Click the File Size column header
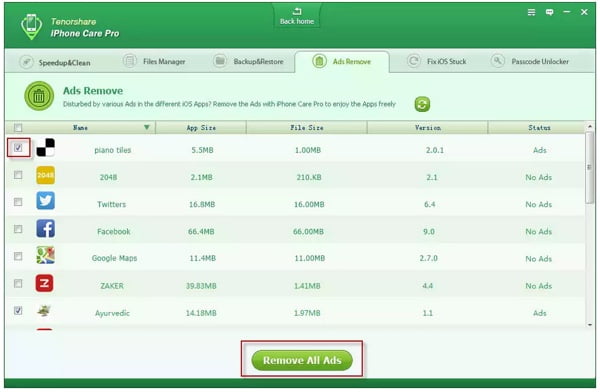The width and height of the screenshot is (600, 392). pos(307,127)
